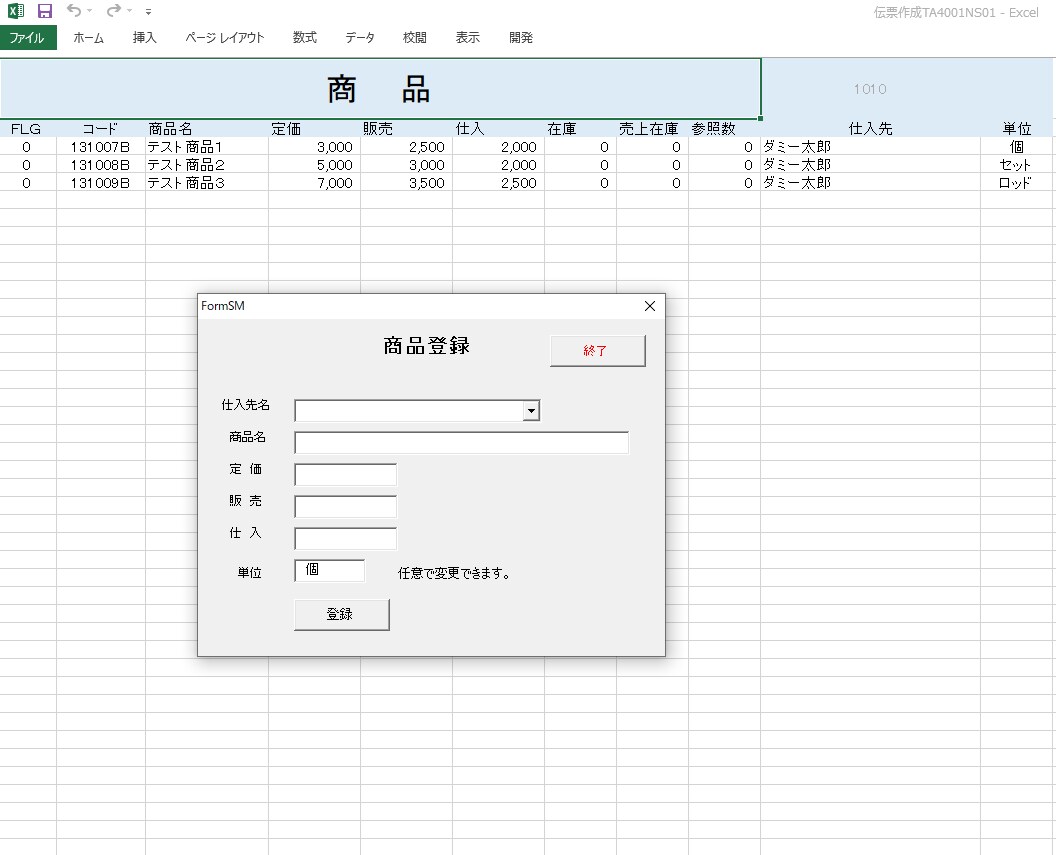Select the 販売 value 2,500 of テスト商品1
The image size is (1056, 855).
[x=407, y=147]
